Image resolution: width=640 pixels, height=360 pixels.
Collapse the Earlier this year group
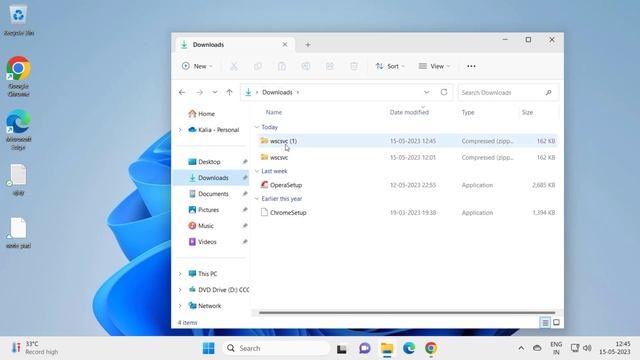click(257, 199)
